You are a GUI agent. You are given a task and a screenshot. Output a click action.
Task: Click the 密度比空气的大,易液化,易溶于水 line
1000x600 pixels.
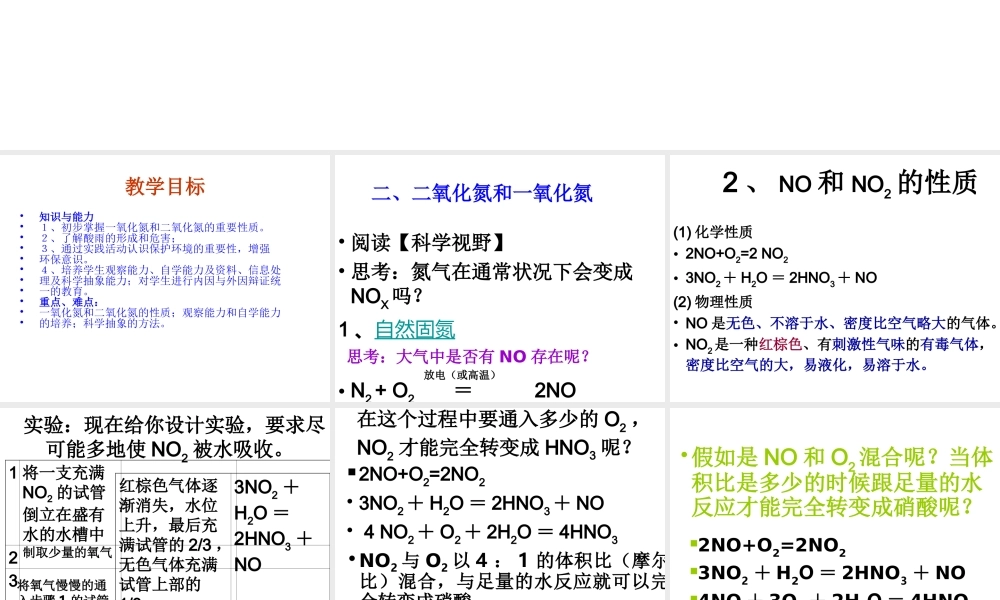pyautogui.click(x=807, y=365)
